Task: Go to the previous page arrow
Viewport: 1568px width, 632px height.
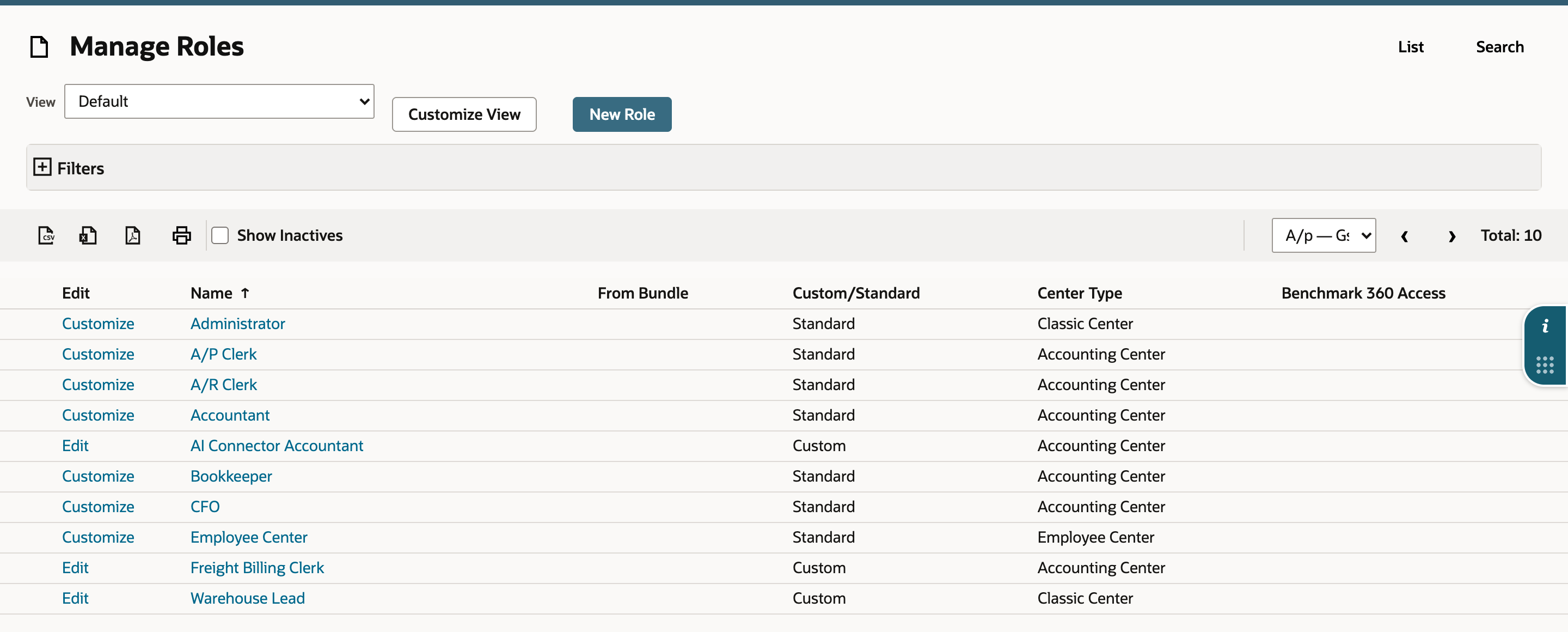Action: (1404, 236)
